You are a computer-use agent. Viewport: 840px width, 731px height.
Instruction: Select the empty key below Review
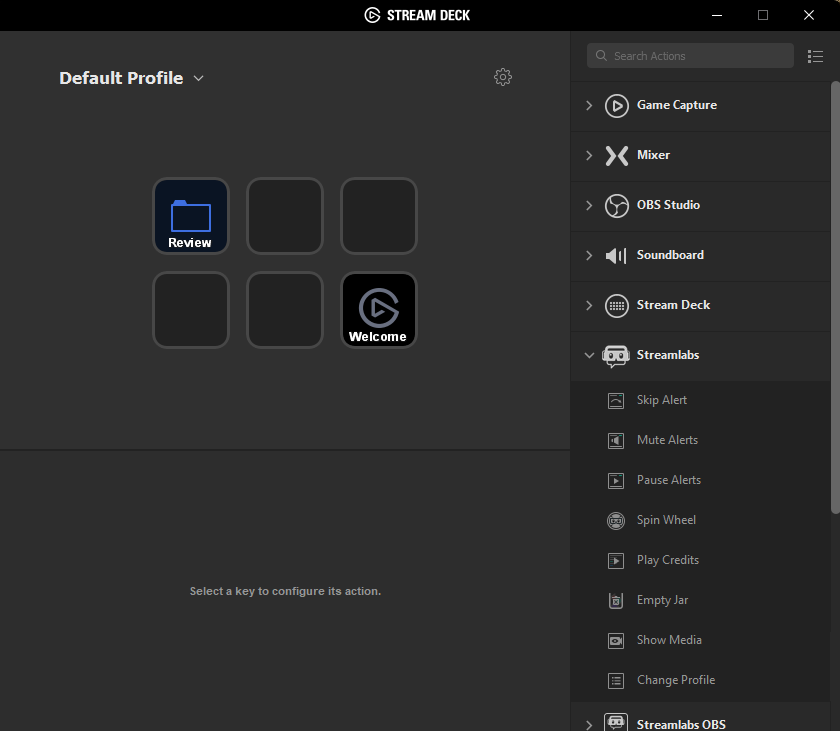(191, 310)
